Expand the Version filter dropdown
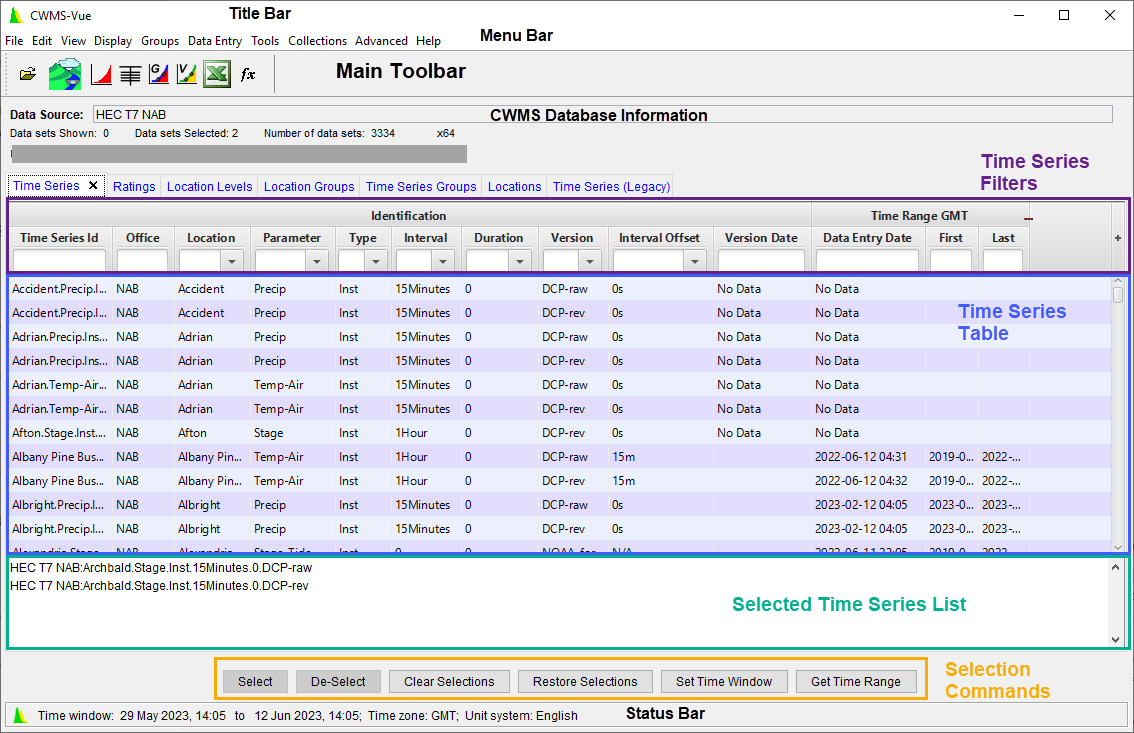The image size is (1134, 733). point(589,261)
